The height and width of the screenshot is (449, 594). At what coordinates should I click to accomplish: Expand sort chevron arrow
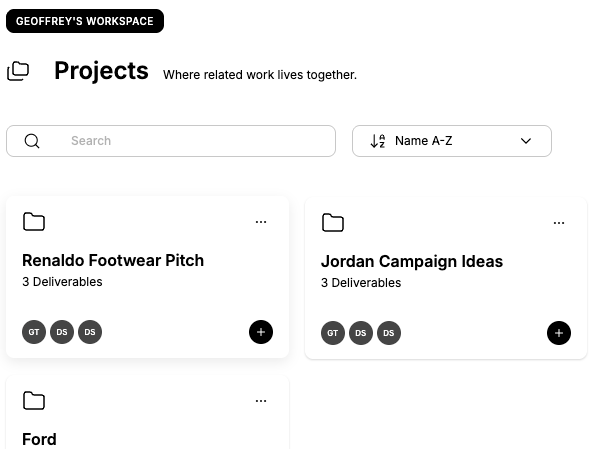coord(526,141)
